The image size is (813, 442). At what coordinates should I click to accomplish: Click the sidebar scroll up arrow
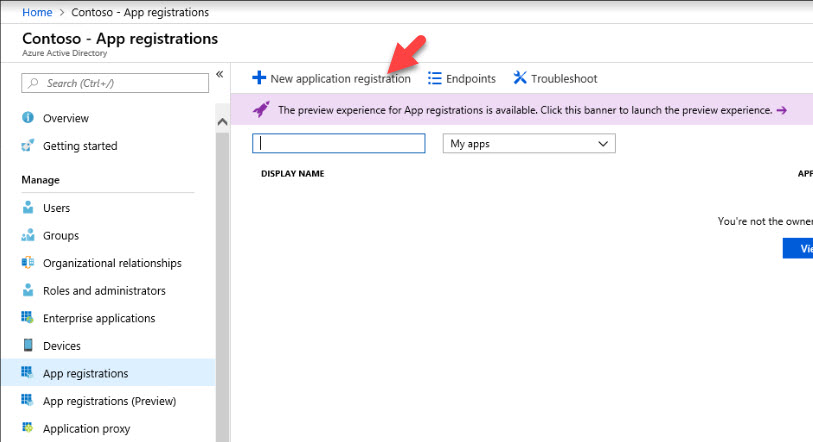[x=222, y=122]
